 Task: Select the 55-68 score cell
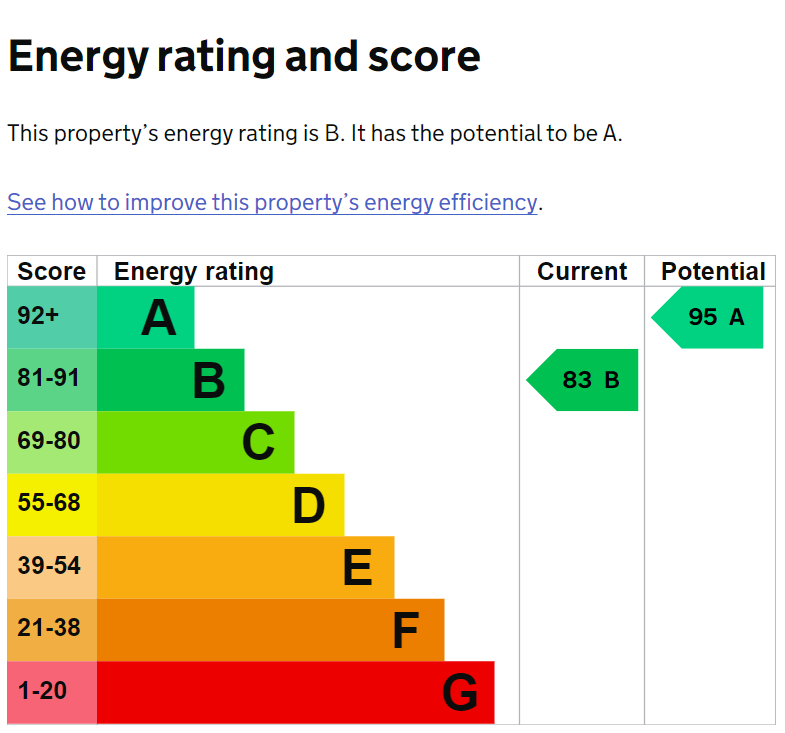coord(52,505)
